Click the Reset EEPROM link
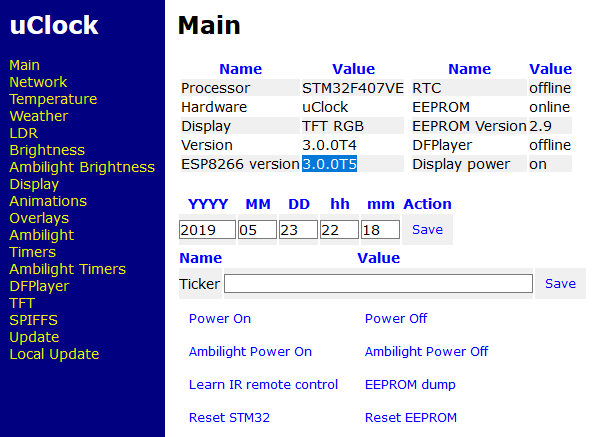611x437 pixels. pos(411,418)
